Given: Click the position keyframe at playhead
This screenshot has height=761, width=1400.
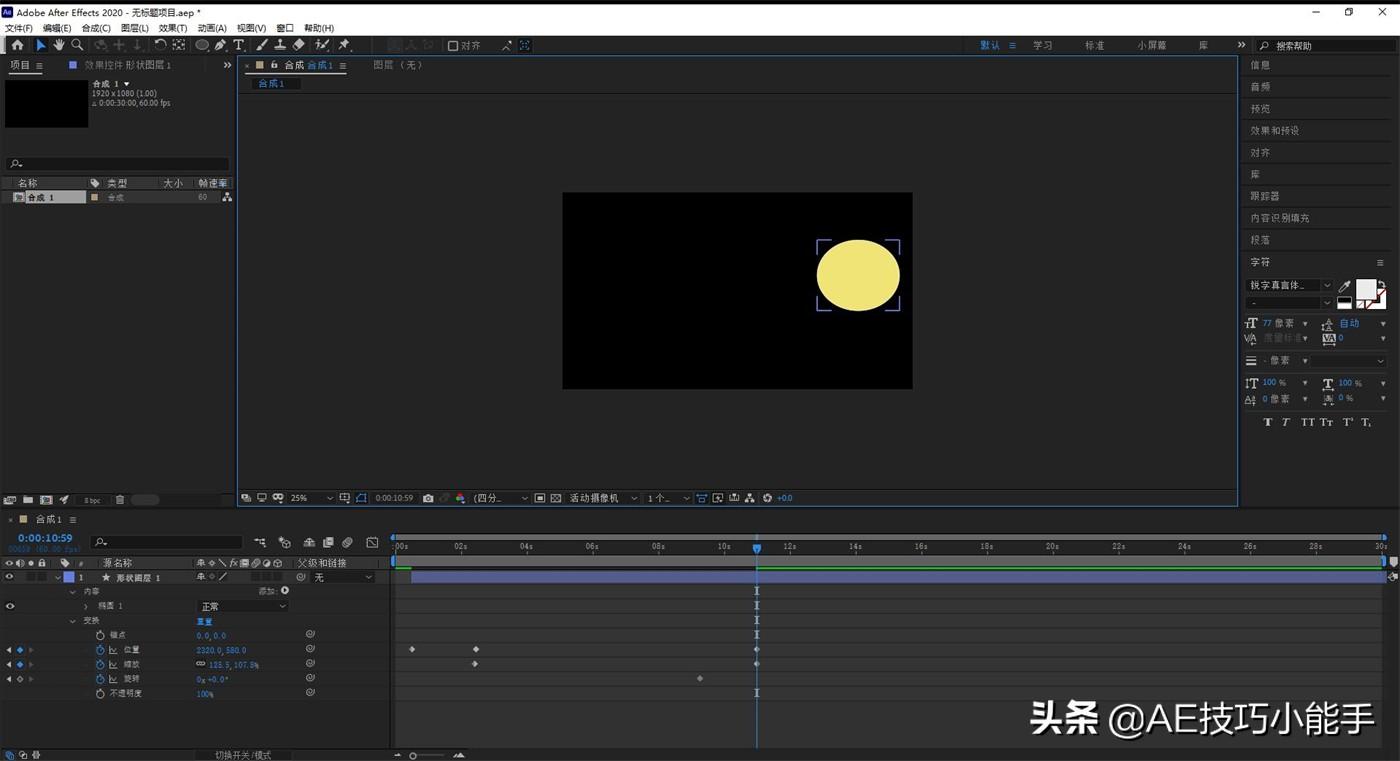Looking at the screenshot, I should click(x=757, y=650).
